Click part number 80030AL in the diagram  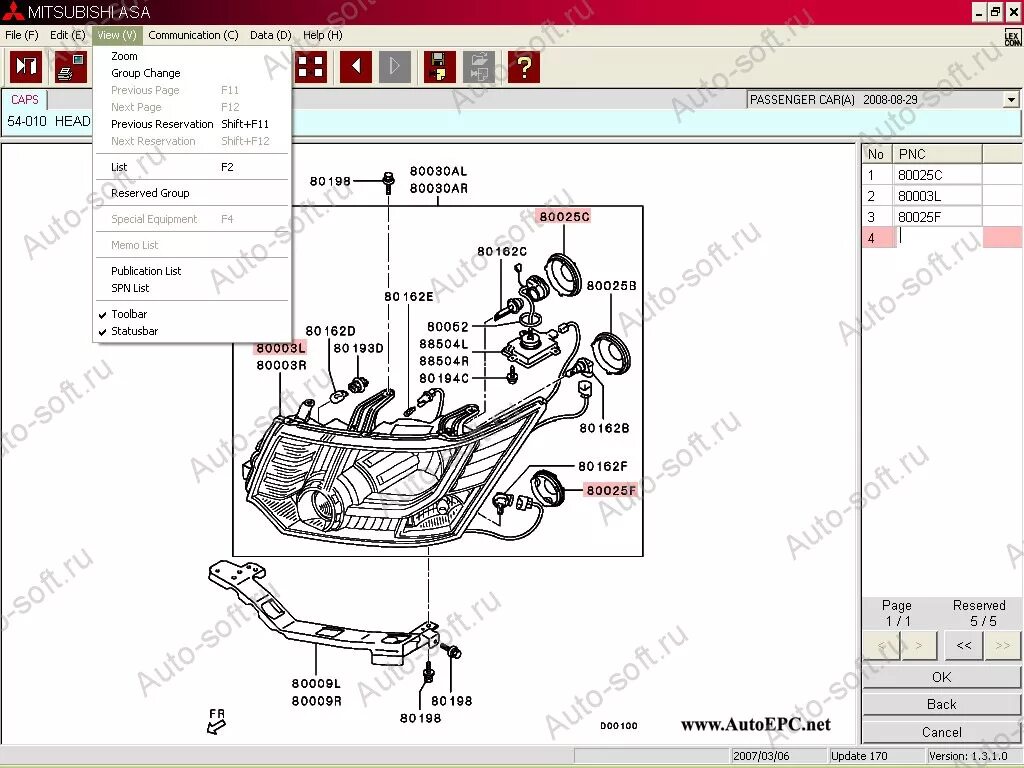[438, 171]
